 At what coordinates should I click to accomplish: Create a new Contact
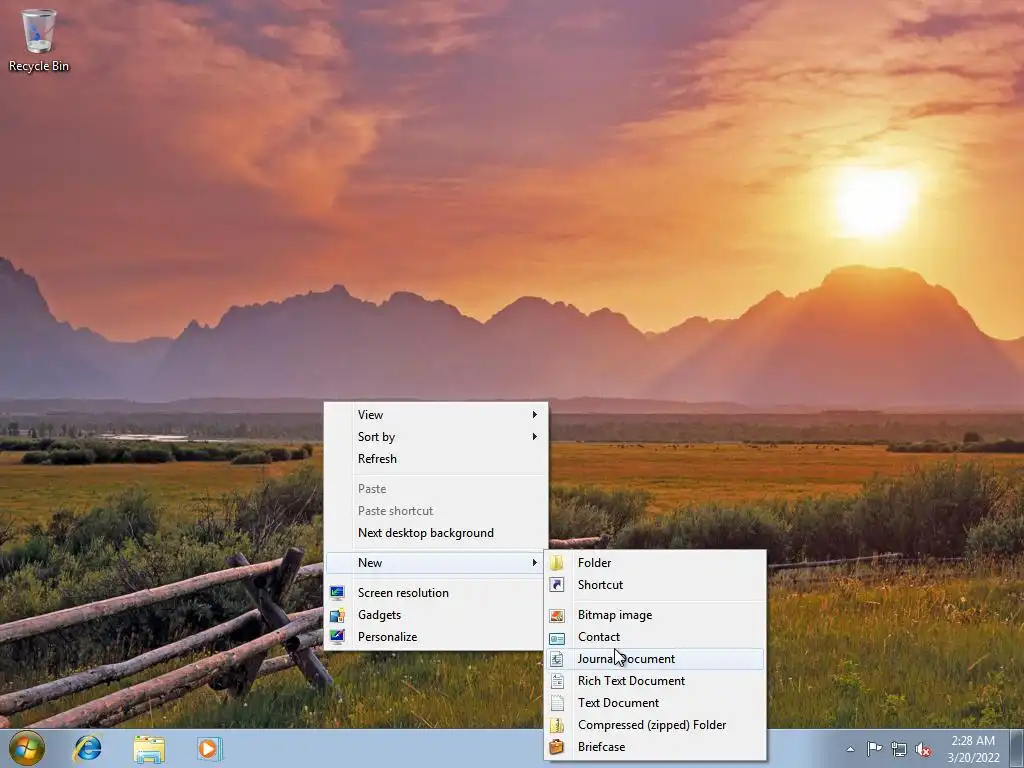pyautogui.click(x=655, y=637)
